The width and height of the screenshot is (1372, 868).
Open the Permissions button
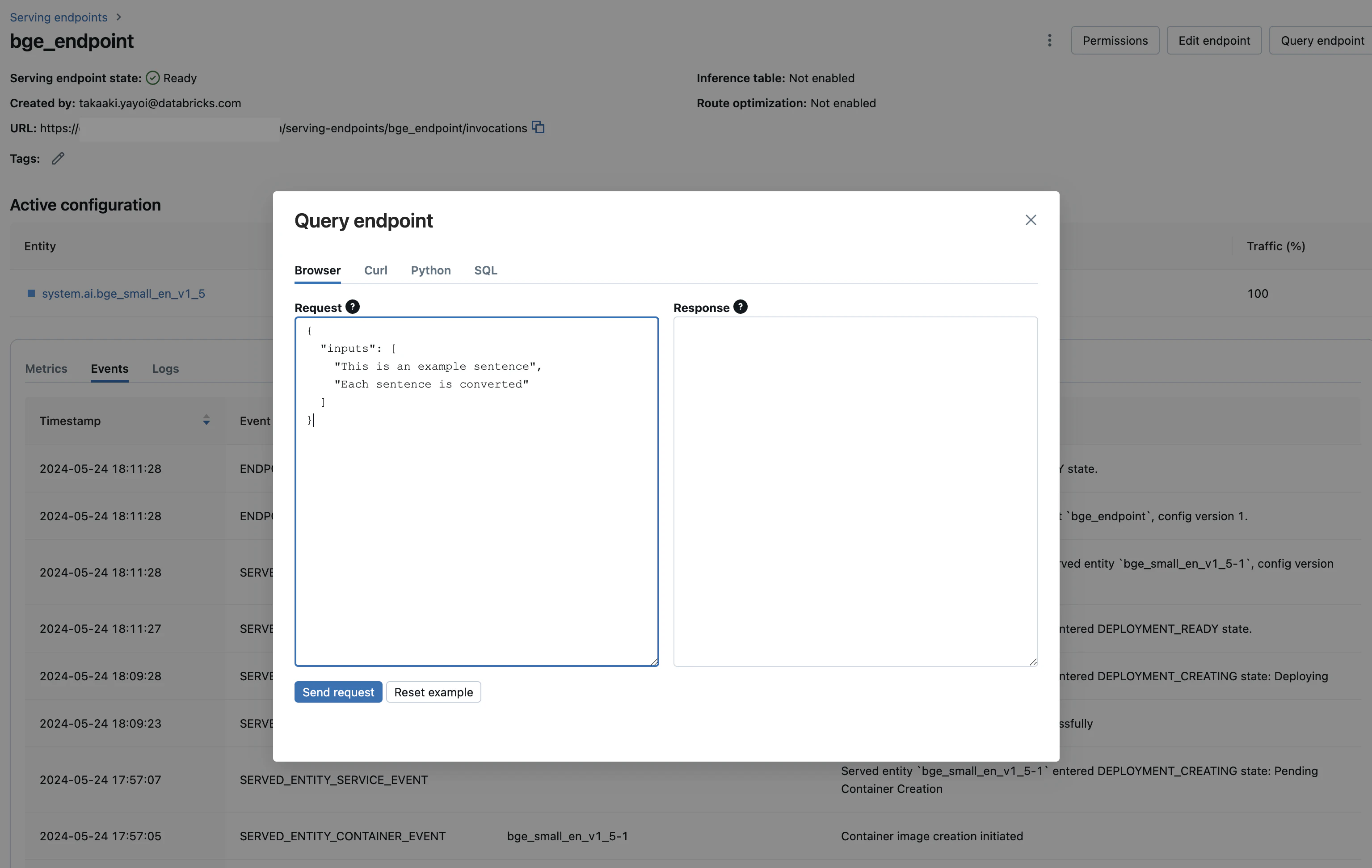point(1115,41)
